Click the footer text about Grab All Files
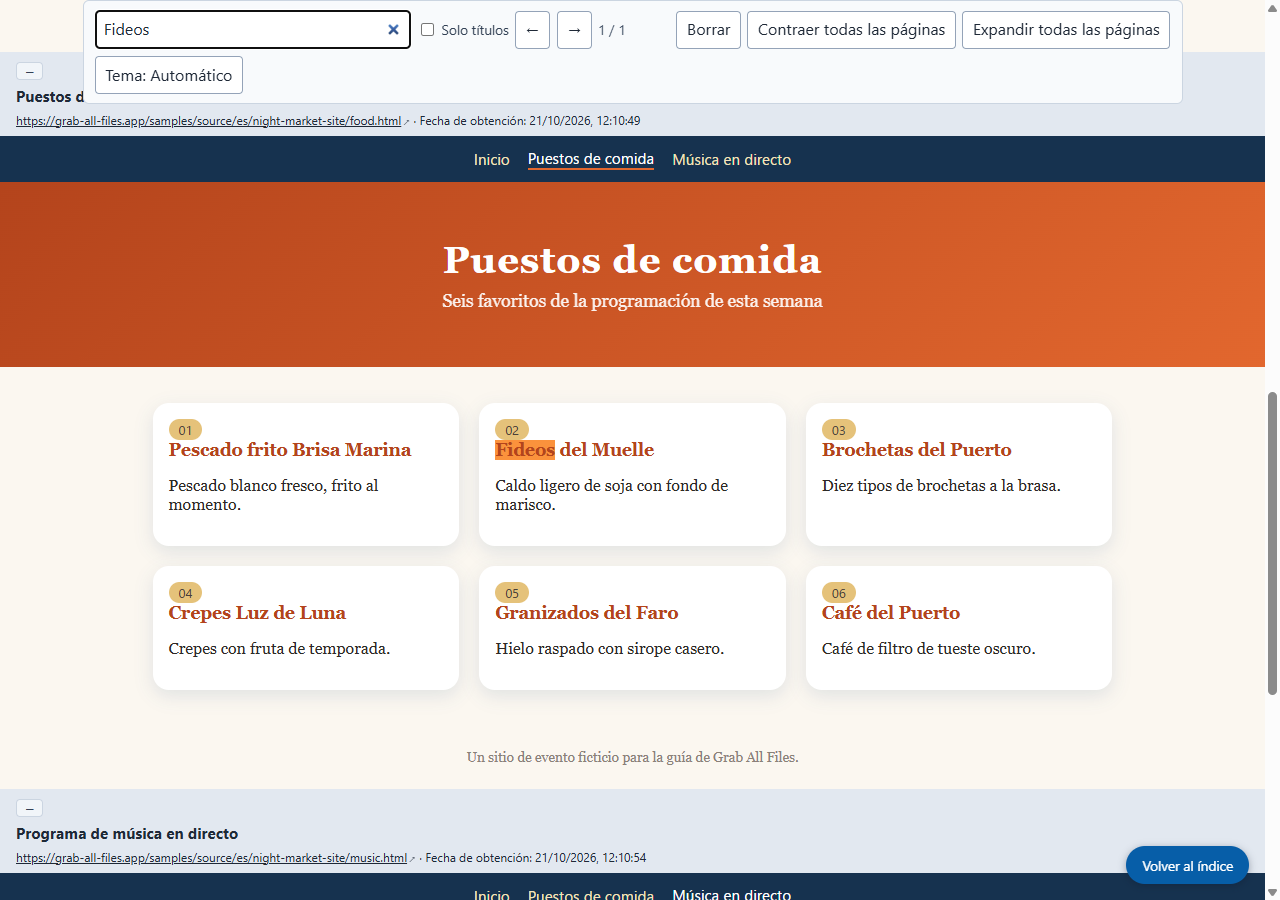 tap(632, 757)
